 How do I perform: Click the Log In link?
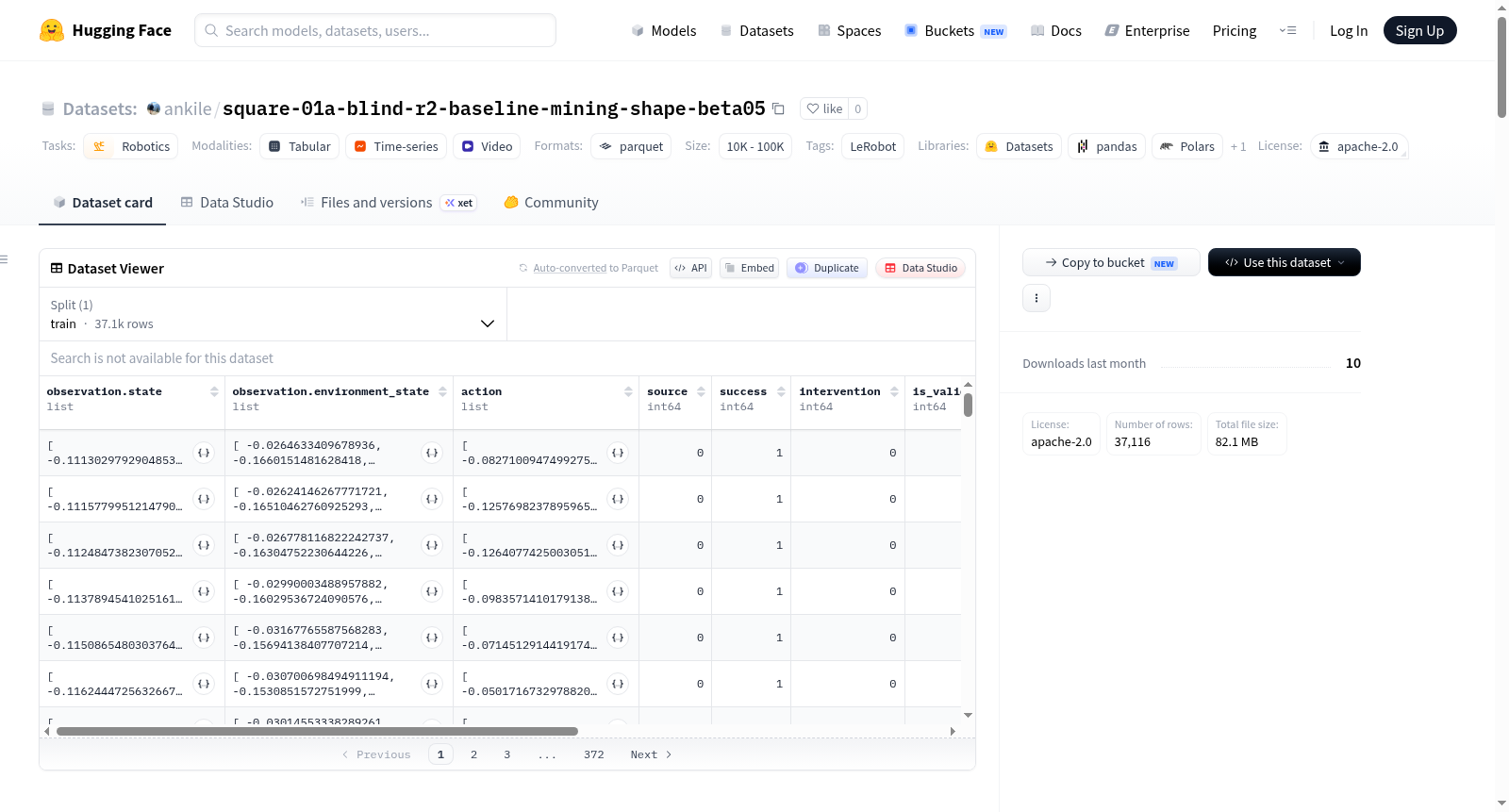[1349, 30]
